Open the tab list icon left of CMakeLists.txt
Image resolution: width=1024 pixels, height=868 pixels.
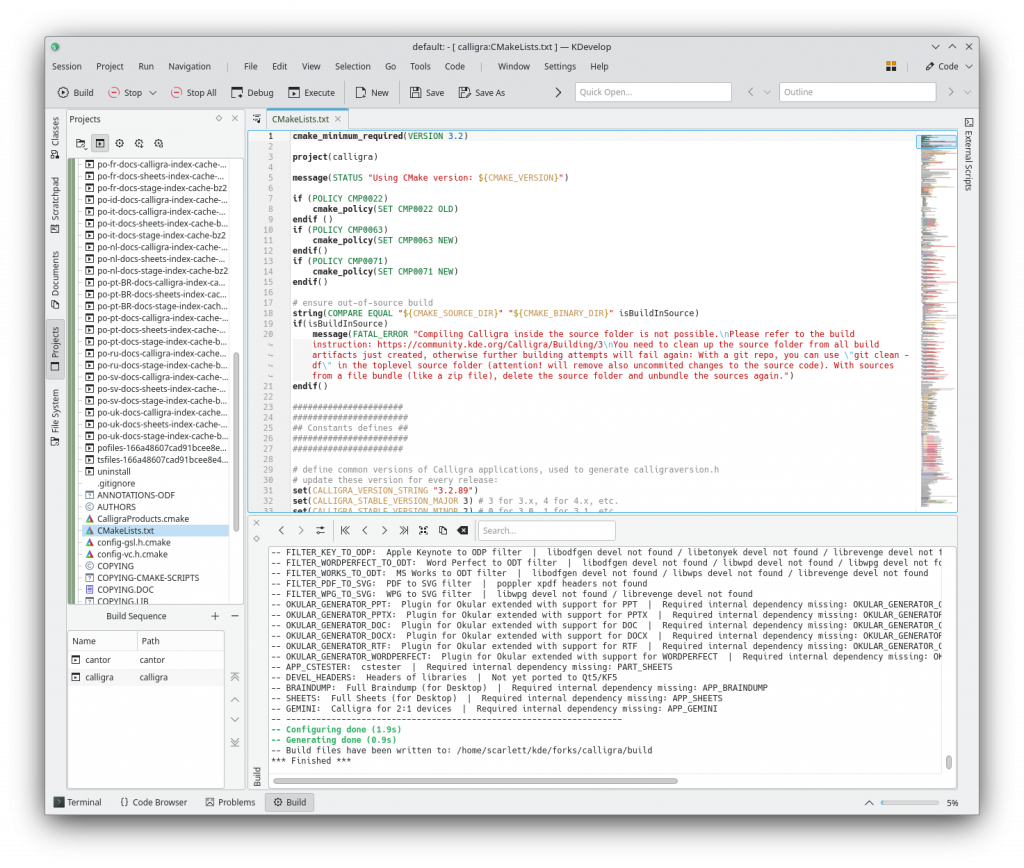[x=257, y=119]
